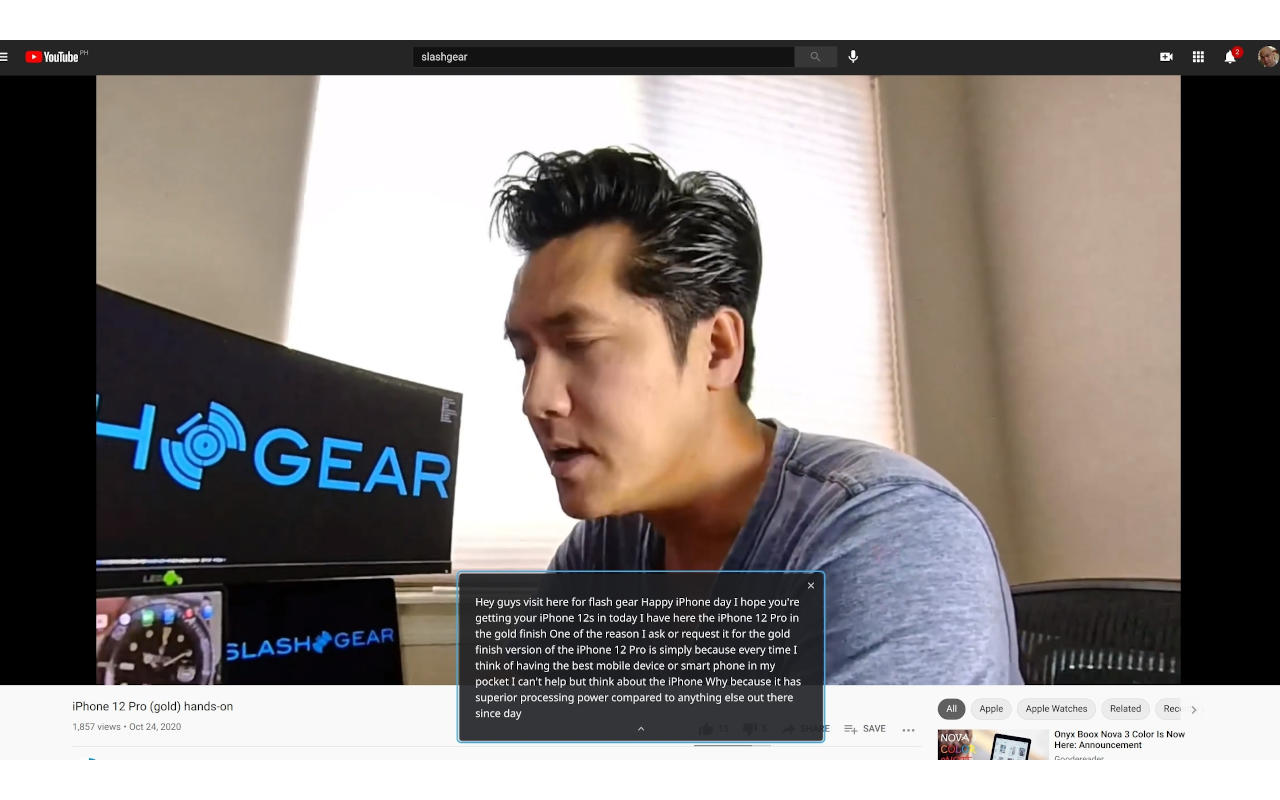The width and height of the screenshot is (1280, 800).
Task: Show more filter chips with the right arrow
Action: (1193, 709)
